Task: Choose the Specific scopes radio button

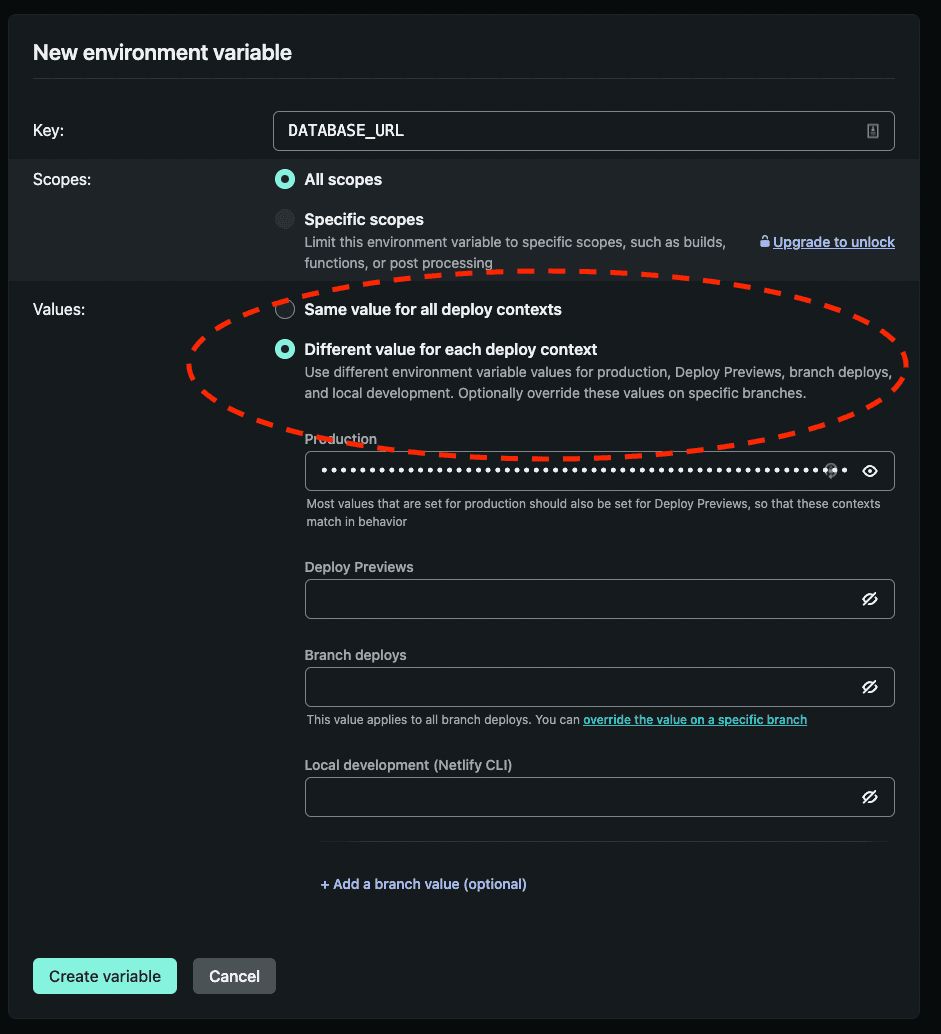Action: point(285,219)
